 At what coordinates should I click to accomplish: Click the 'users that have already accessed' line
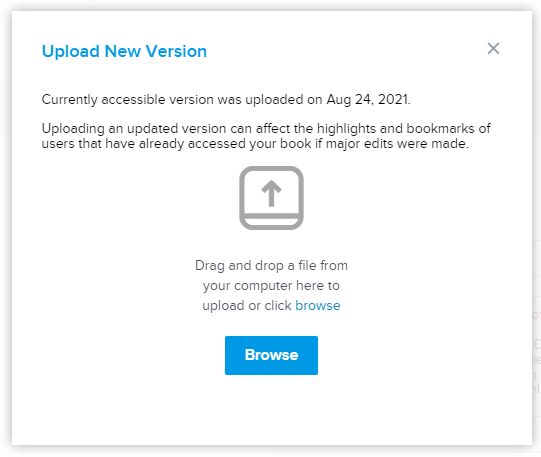click(x=144, y=143)
